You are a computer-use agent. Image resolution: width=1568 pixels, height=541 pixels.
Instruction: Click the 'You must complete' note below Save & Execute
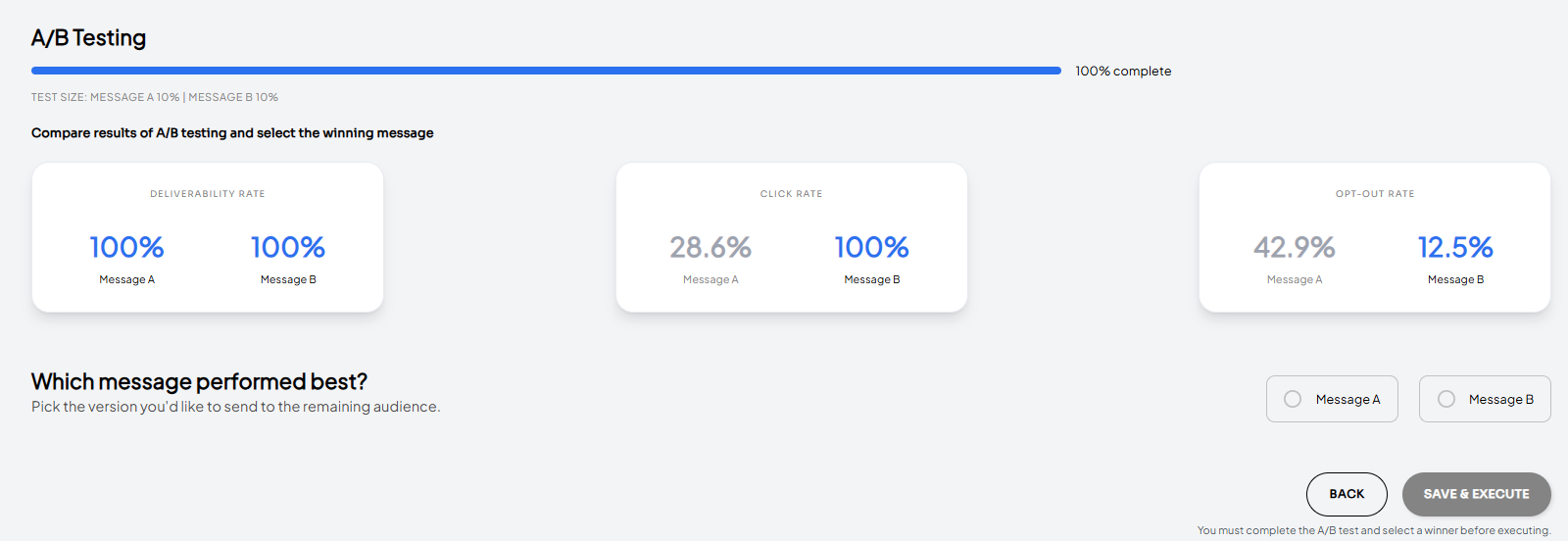pyautogui.click(x=1374, y=530)
